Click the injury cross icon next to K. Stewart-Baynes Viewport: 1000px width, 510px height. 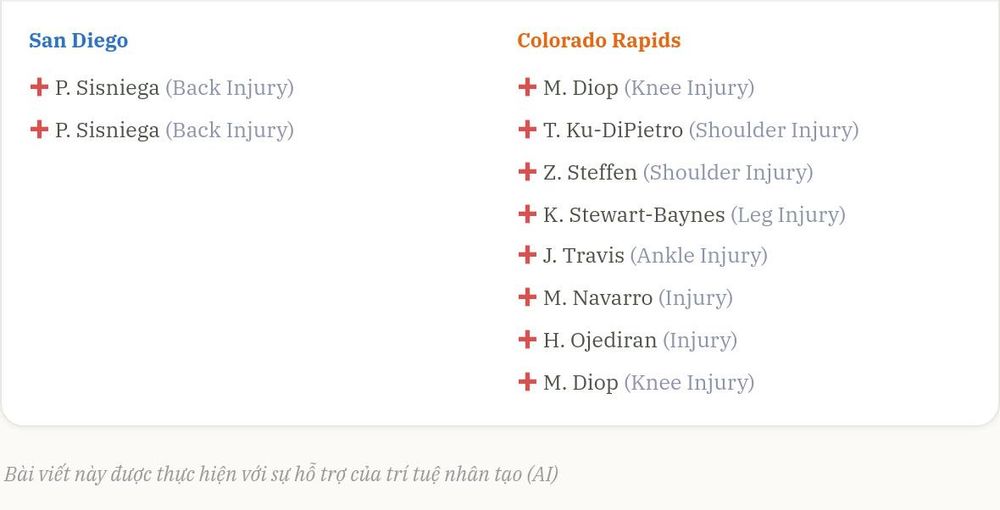coord(527,214)
